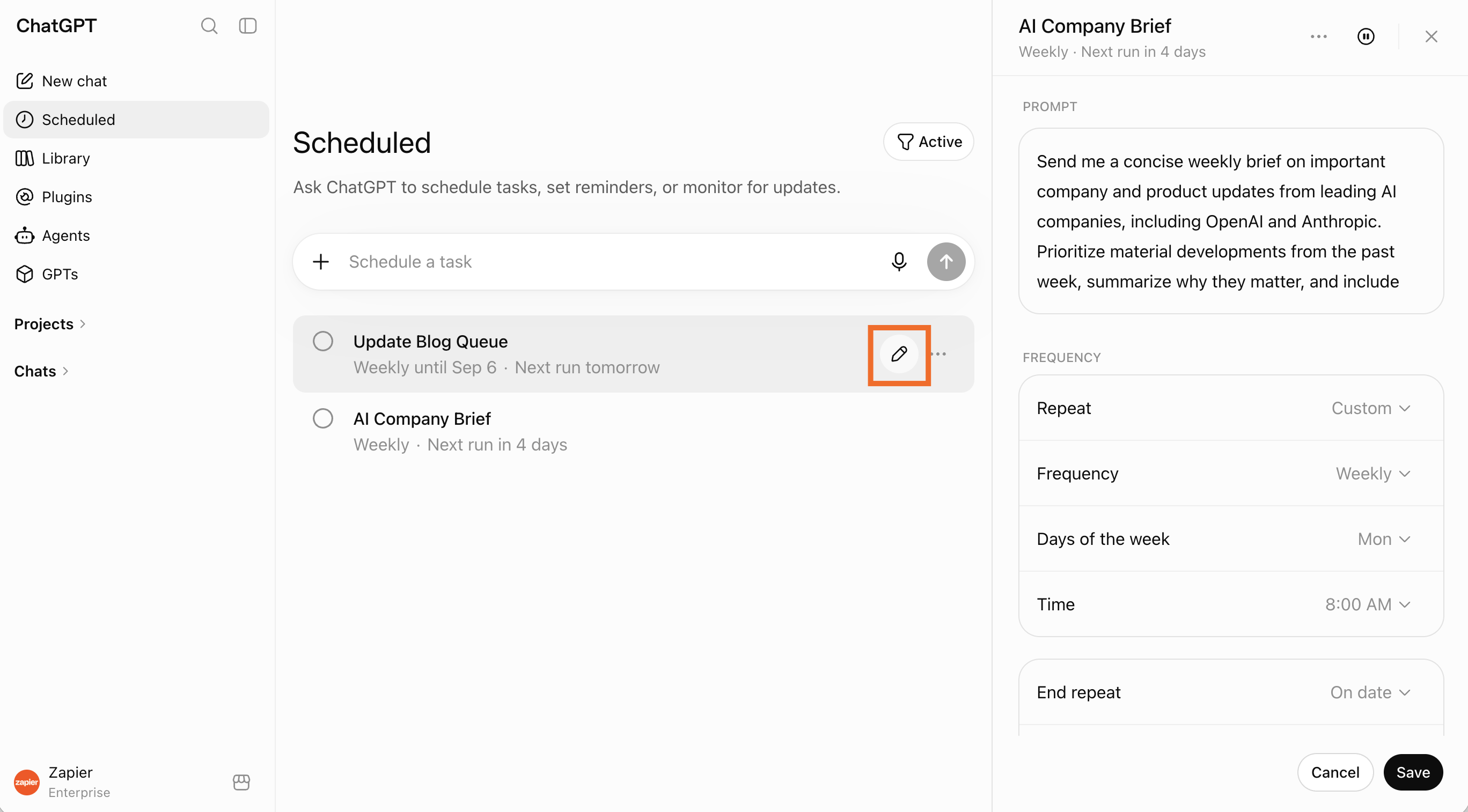Viewport: 1468px width, 812px height.
Task: Click Weekly until Sep 6 subtitle
Action: [424, 367]
